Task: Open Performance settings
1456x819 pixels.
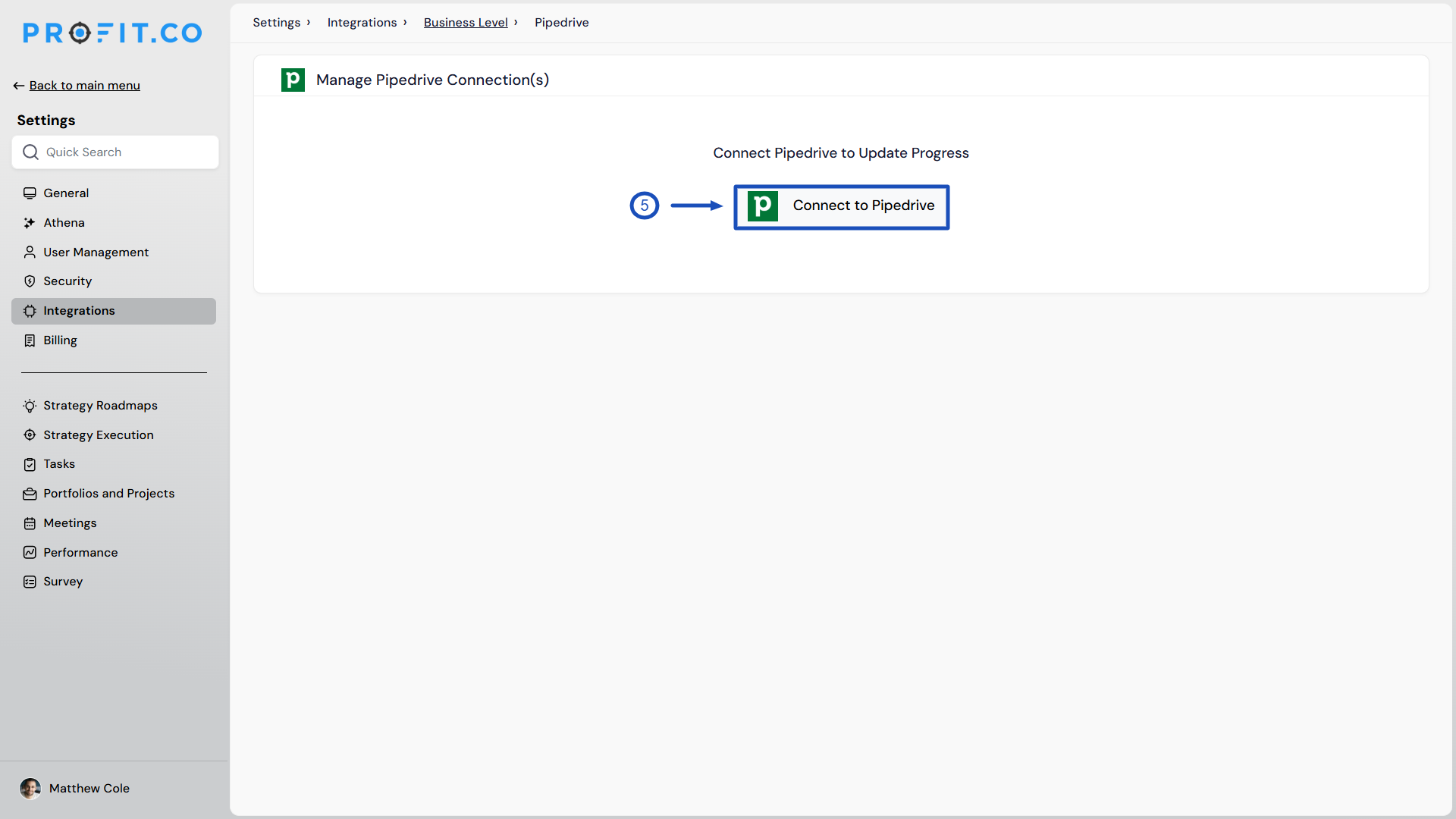Action: point(114,553)
